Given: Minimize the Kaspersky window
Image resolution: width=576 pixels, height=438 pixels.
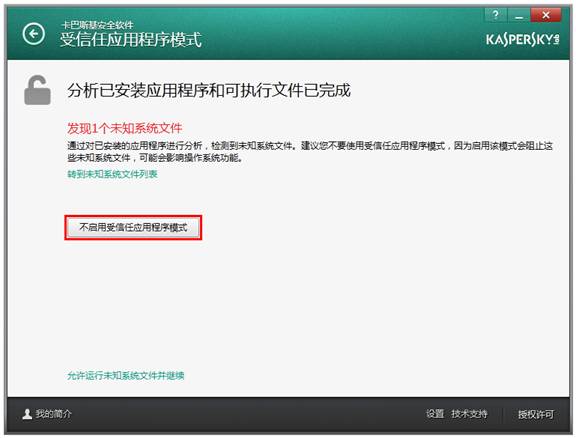Looking at the screenshot, I should click(x=519, y=15).
